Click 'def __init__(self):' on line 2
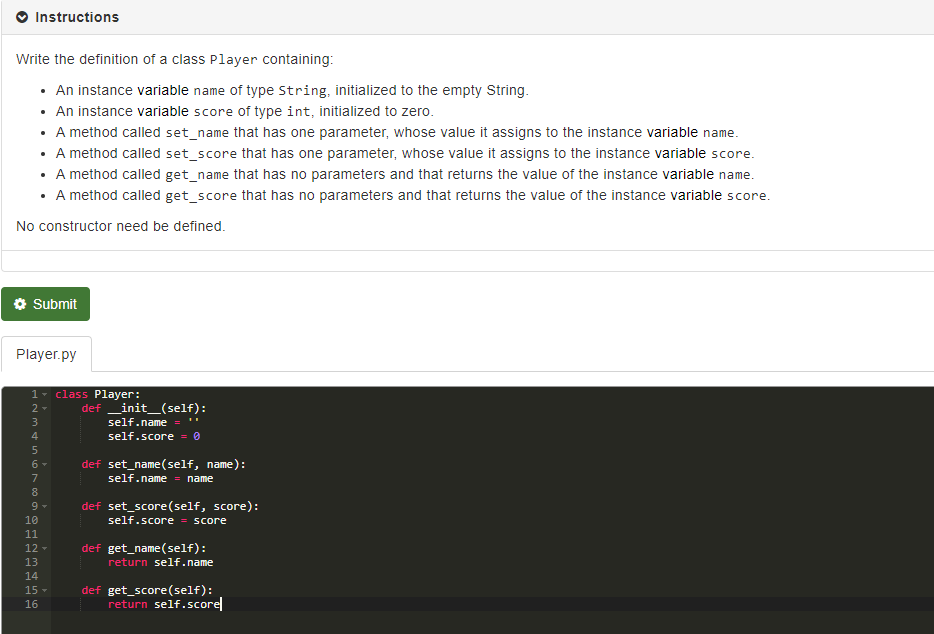This screenshot has width=934, height=634. [144, 408]
